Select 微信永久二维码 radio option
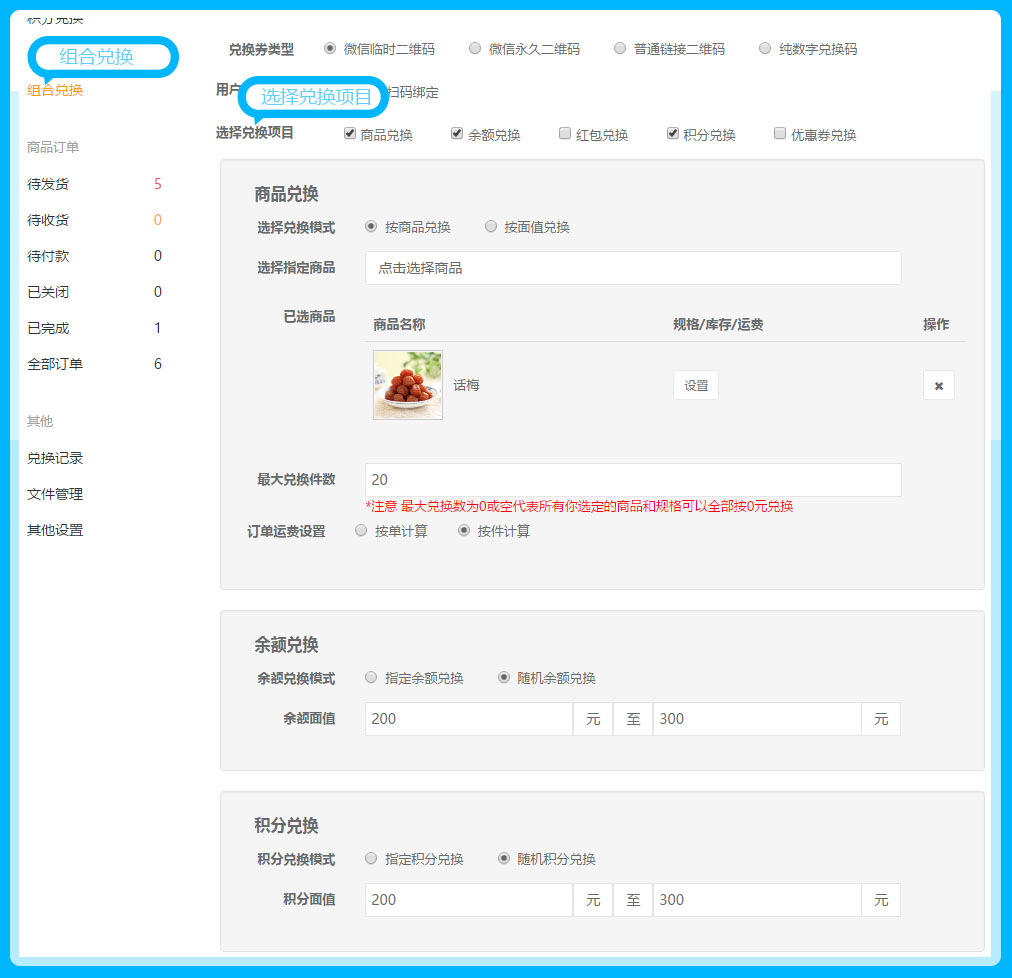Viewport: 1012px width, 978px height. (475, 48)
